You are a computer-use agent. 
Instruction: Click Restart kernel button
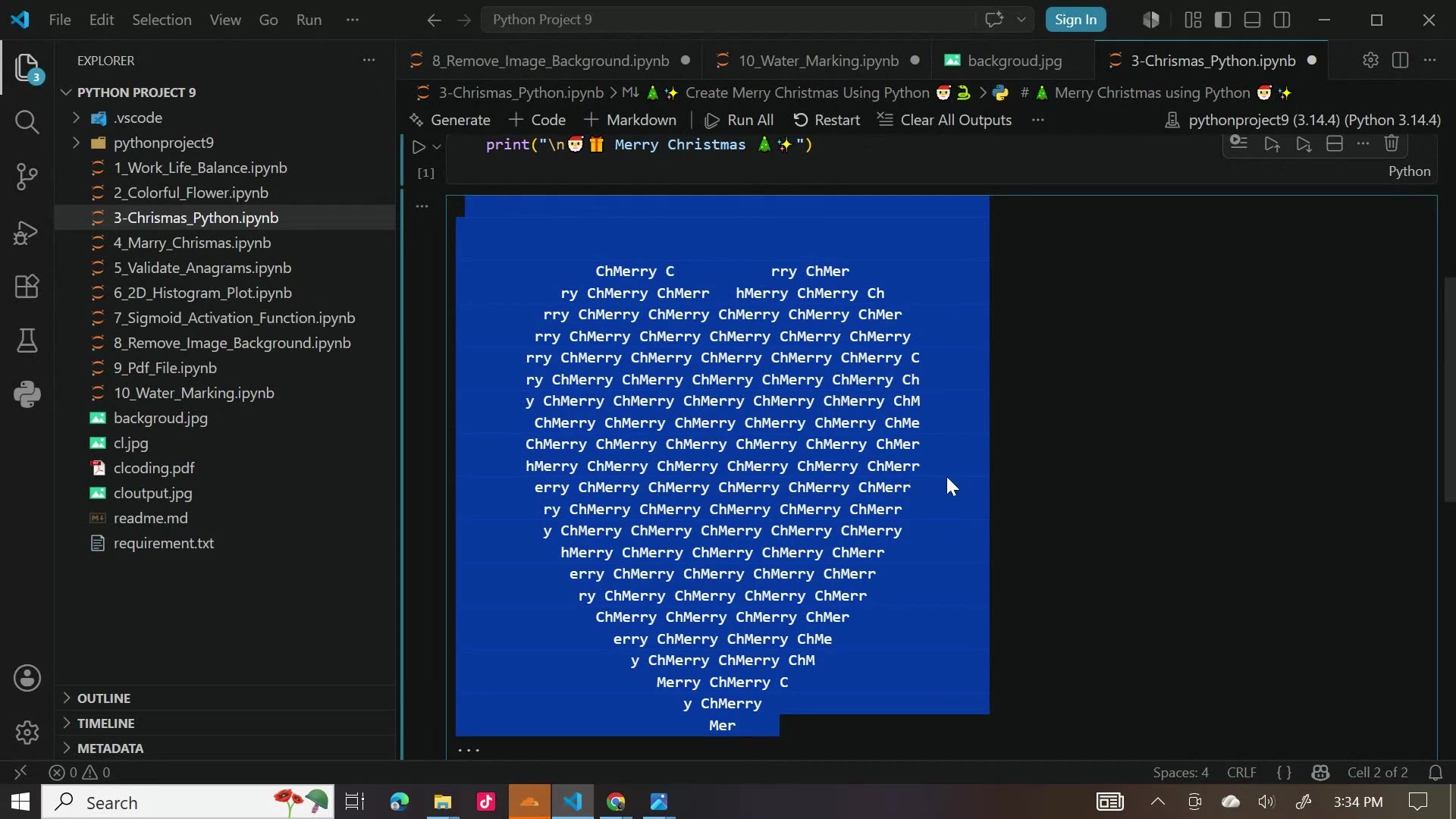(x=827, y=120)
